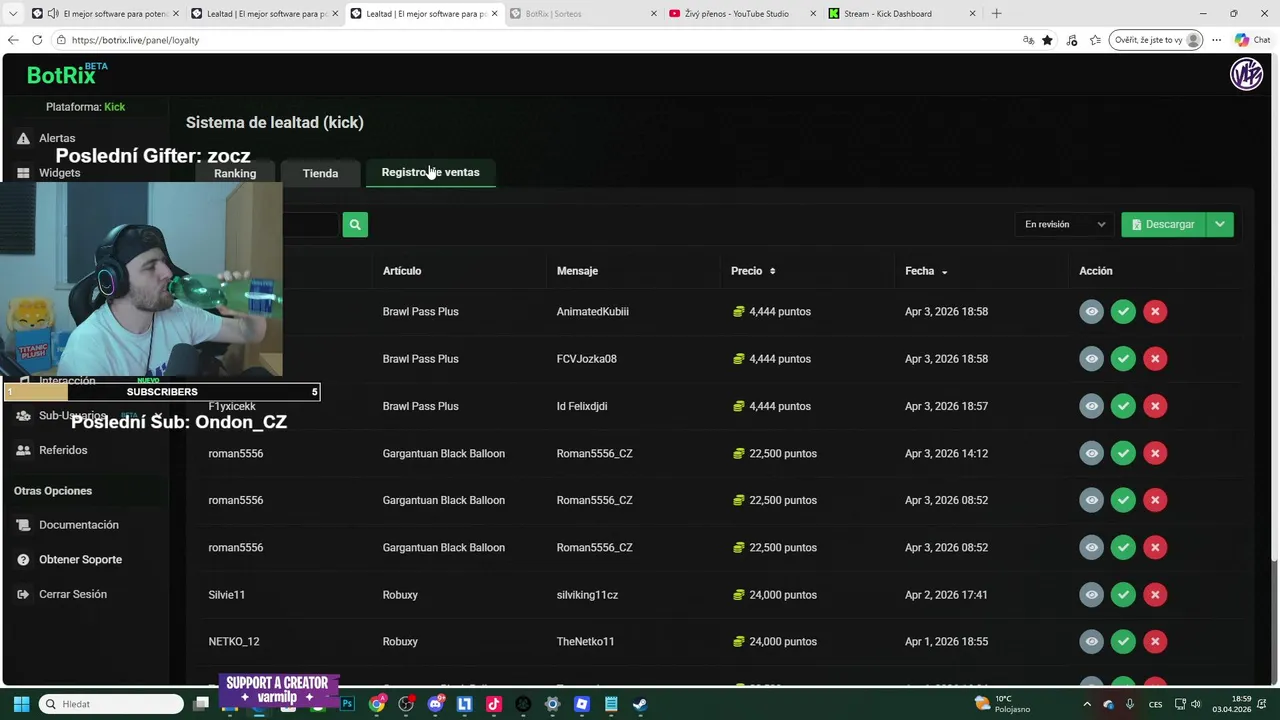This screenshot has height=720, width=1280.
Task: Click the 24,000 puntos price for silviking11cz
Action: coord(774,595)
